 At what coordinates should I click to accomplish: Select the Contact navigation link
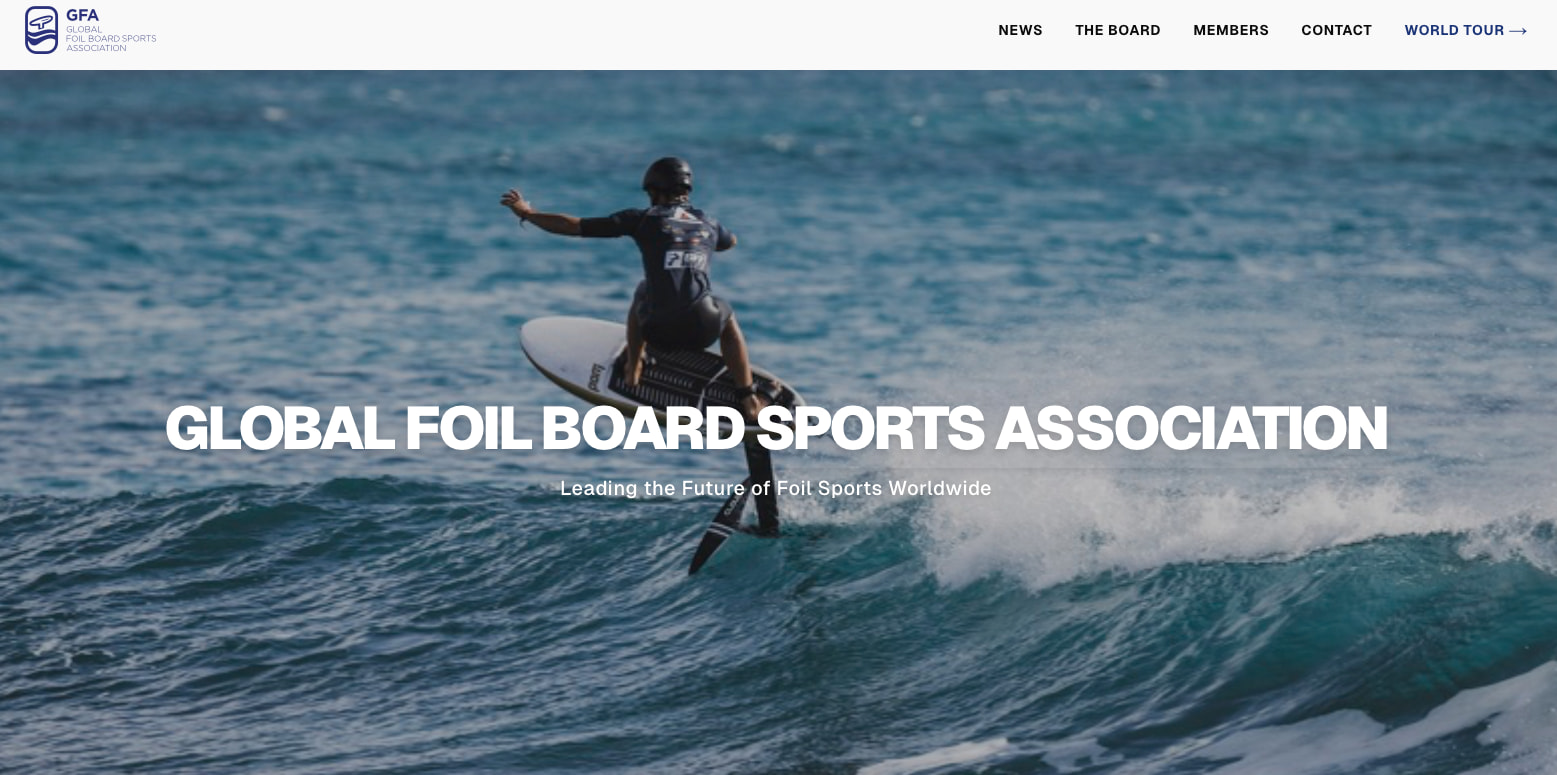point(1336,30)
